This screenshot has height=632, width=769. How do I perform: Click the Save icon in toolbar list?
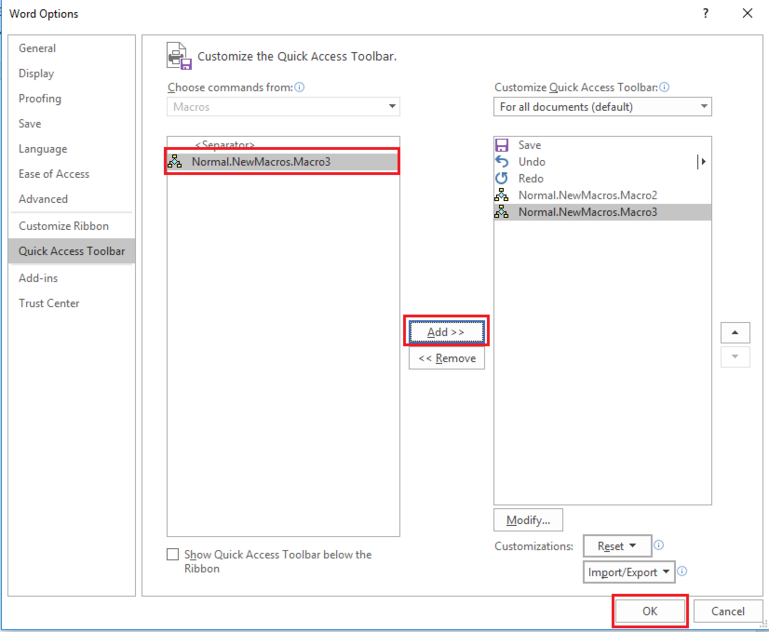click(501, 145)
